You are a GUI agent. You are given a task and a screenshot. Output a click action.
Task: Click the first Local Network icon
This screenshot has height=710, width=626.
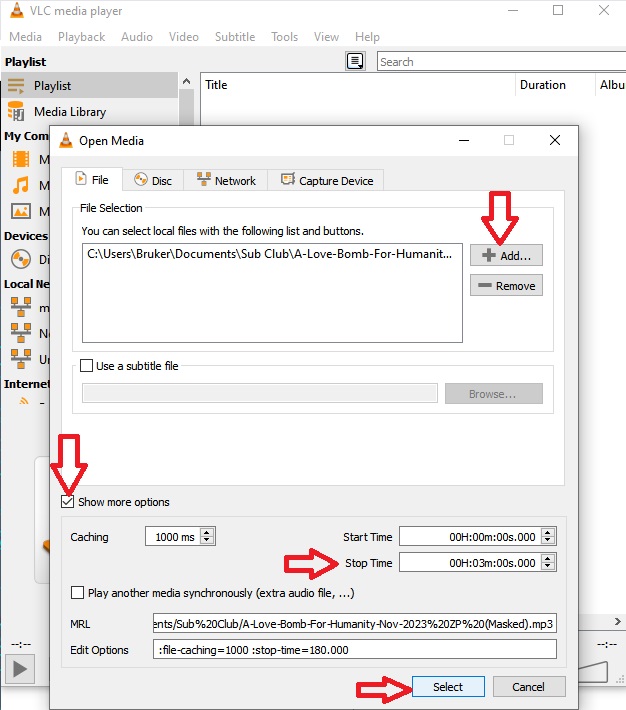point(21,307)
